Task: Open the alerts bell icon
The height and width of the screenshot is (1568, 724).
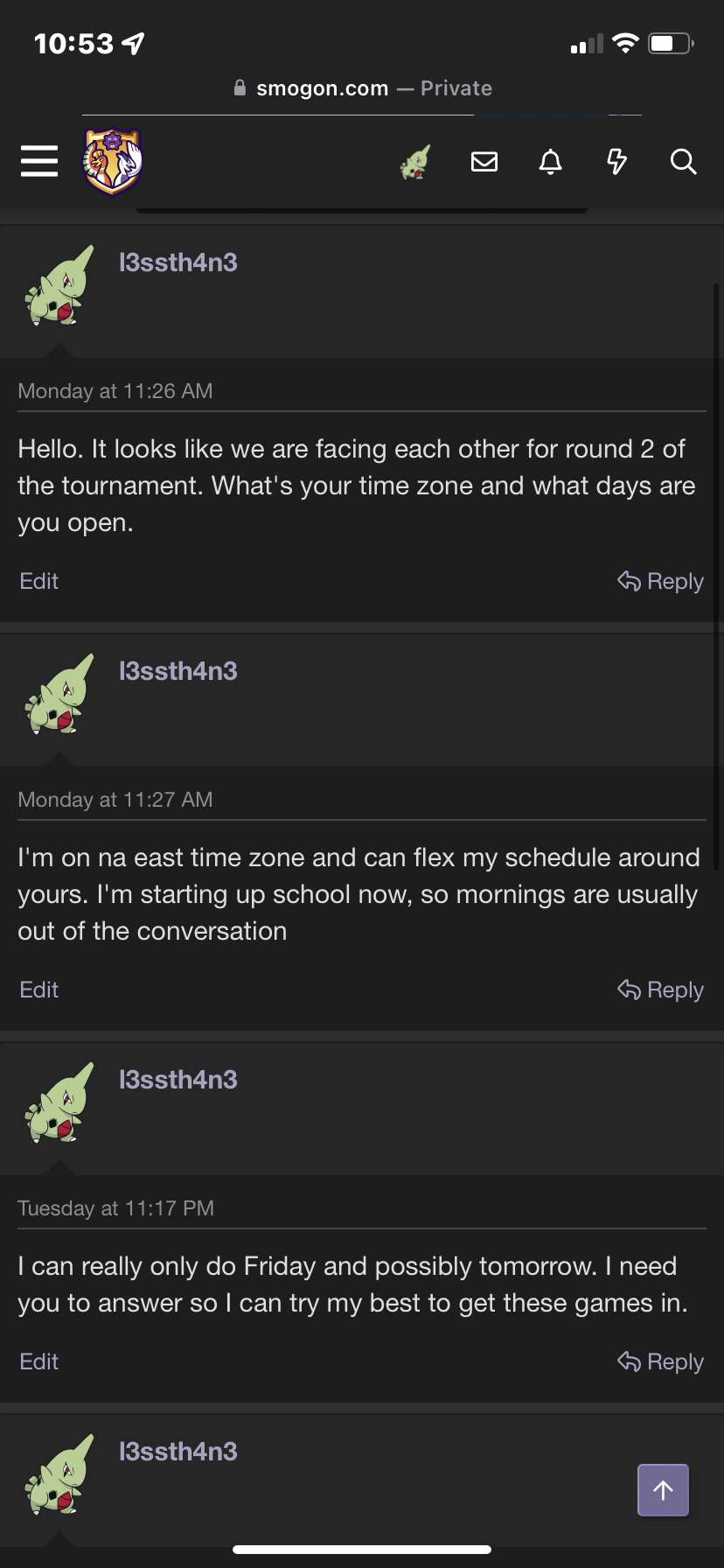Action: coord(551,162)
